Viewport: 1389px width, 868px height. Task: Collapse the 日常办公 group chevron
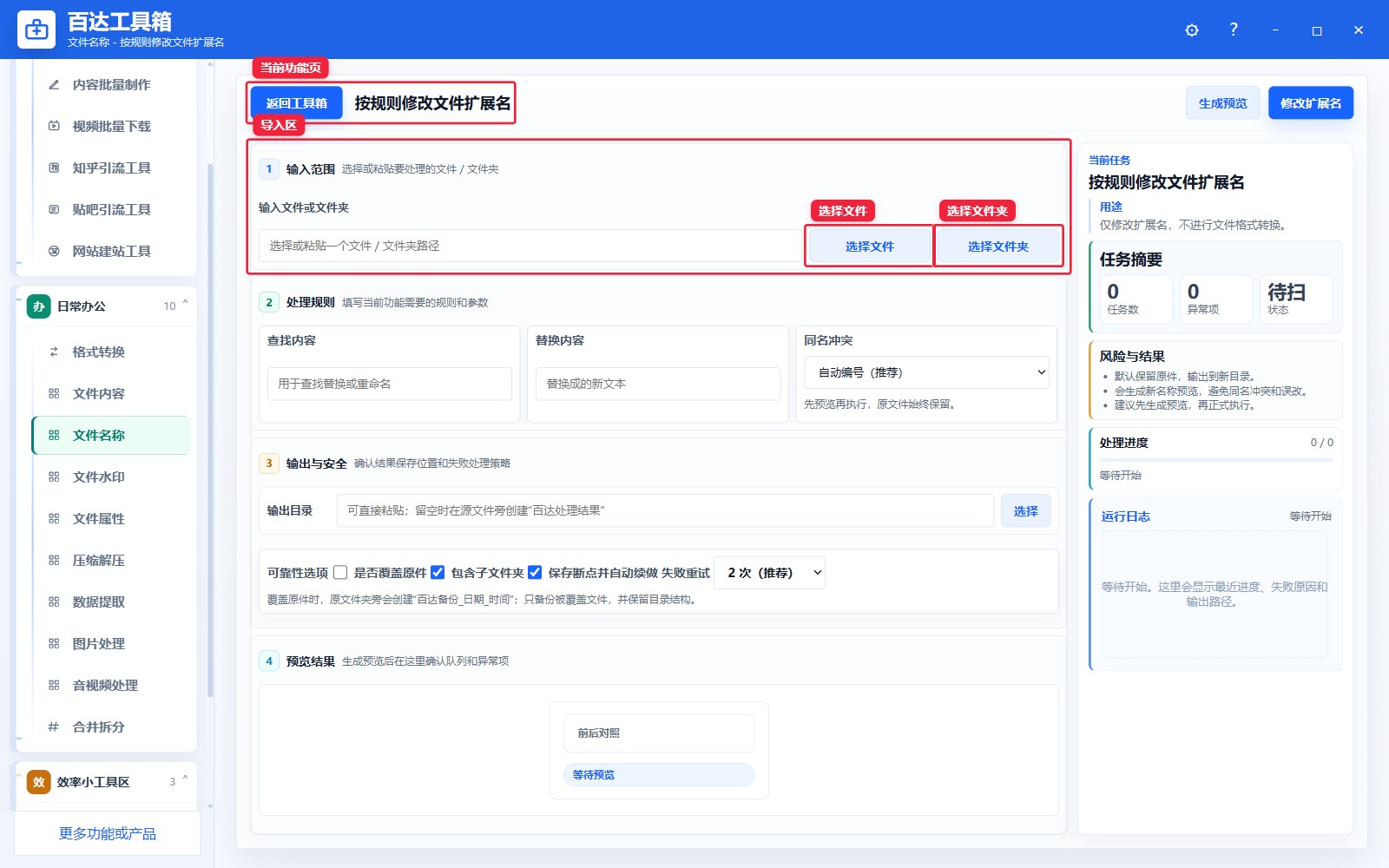[x=185, y=304]
